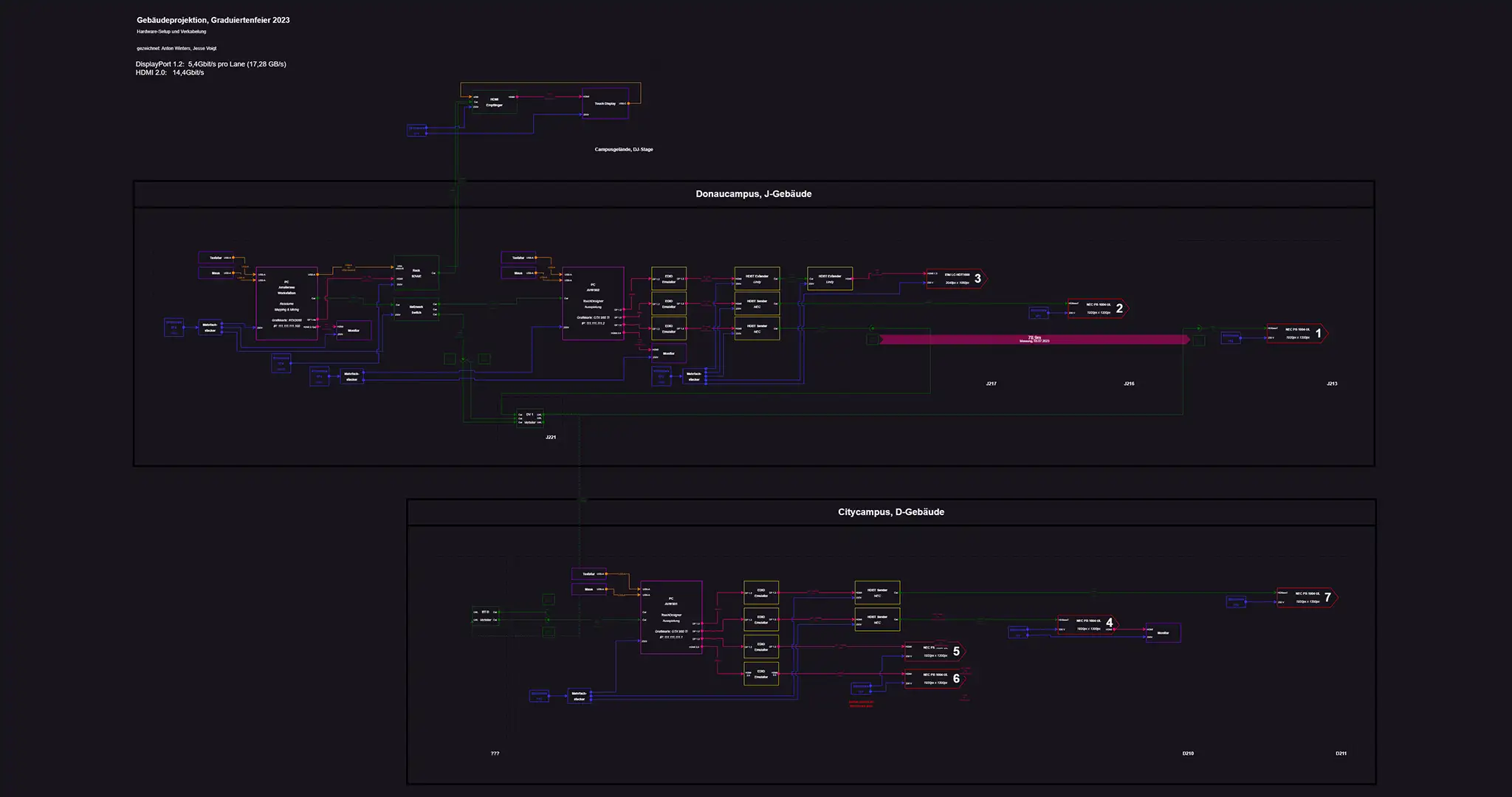Click the J221 room label

(550, 438)
